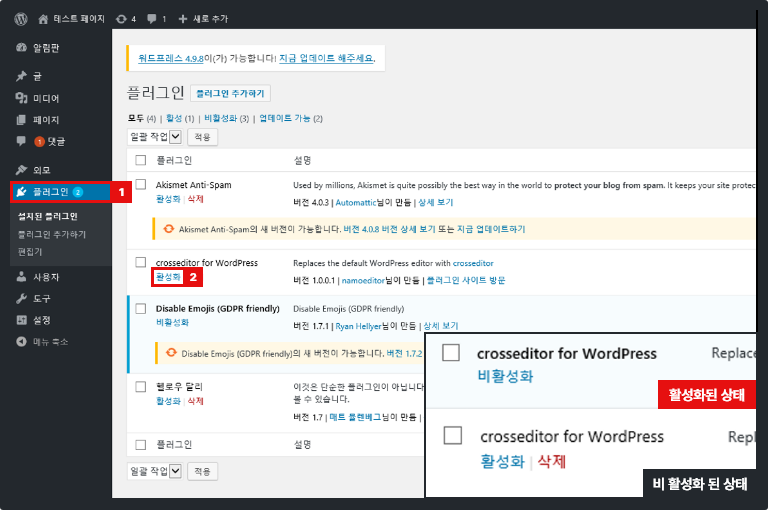Open the 댓글 comments sidebar icon
This screenshot has height=510, width=768.
(21, 141)
